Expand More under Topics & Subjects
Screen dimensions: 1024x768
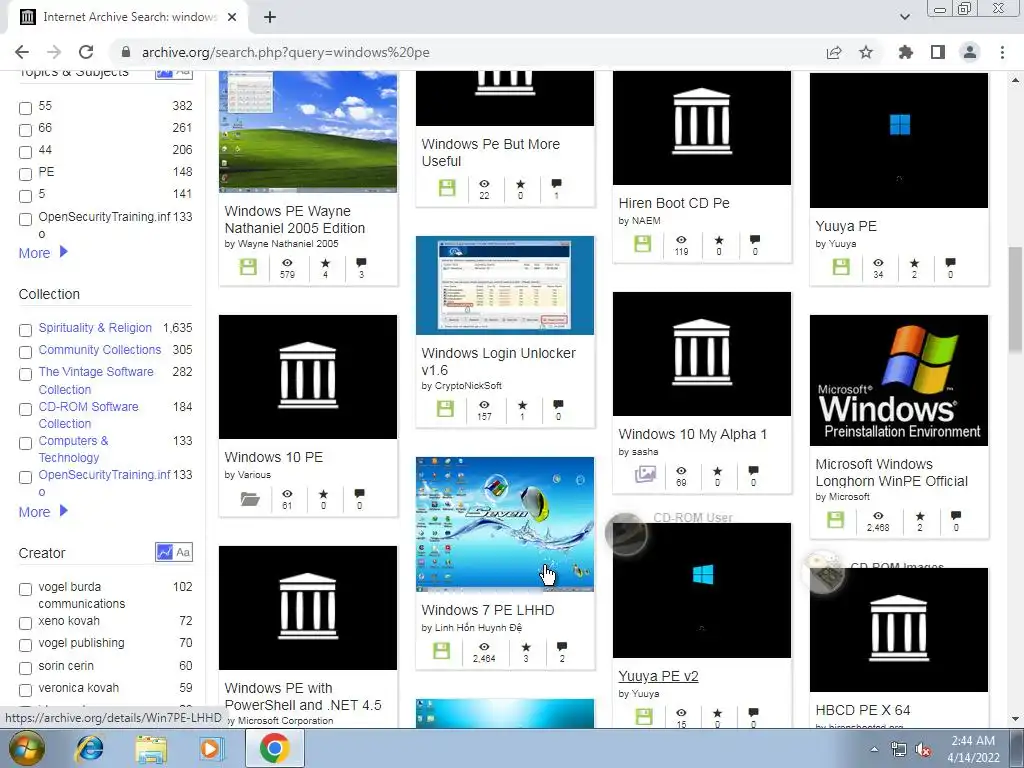point(43,253)
